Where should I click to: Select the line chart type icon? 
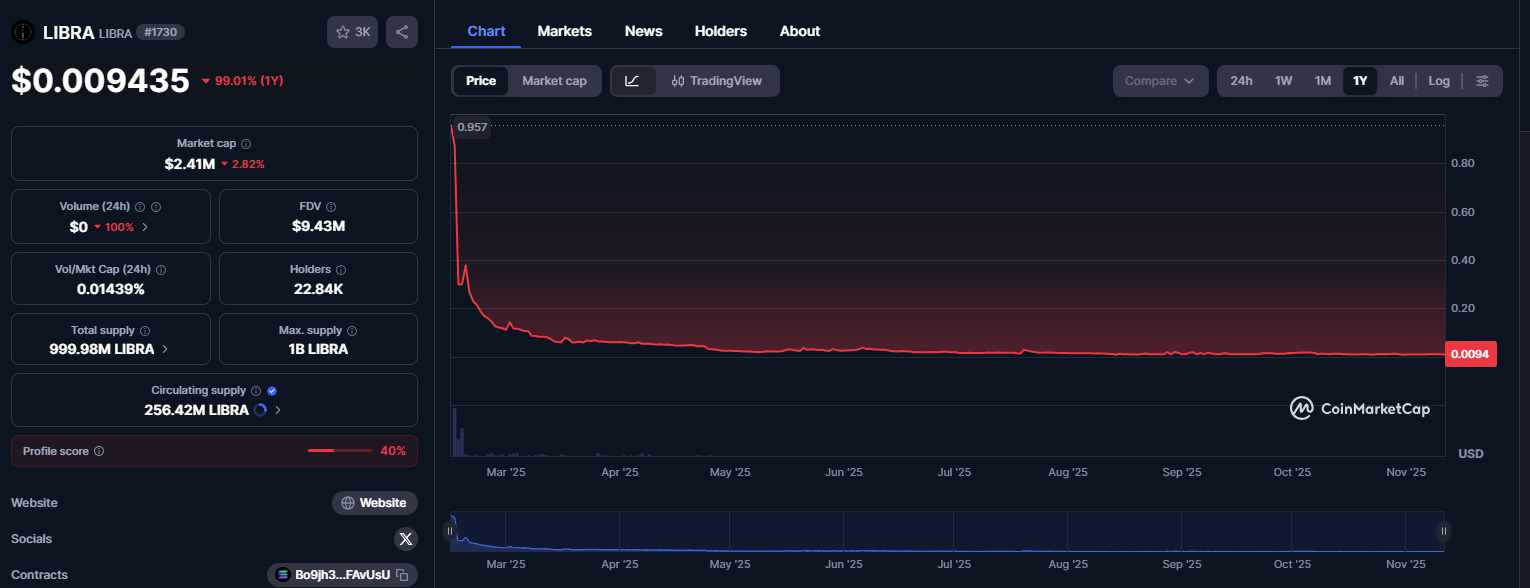tap(633, 81)
